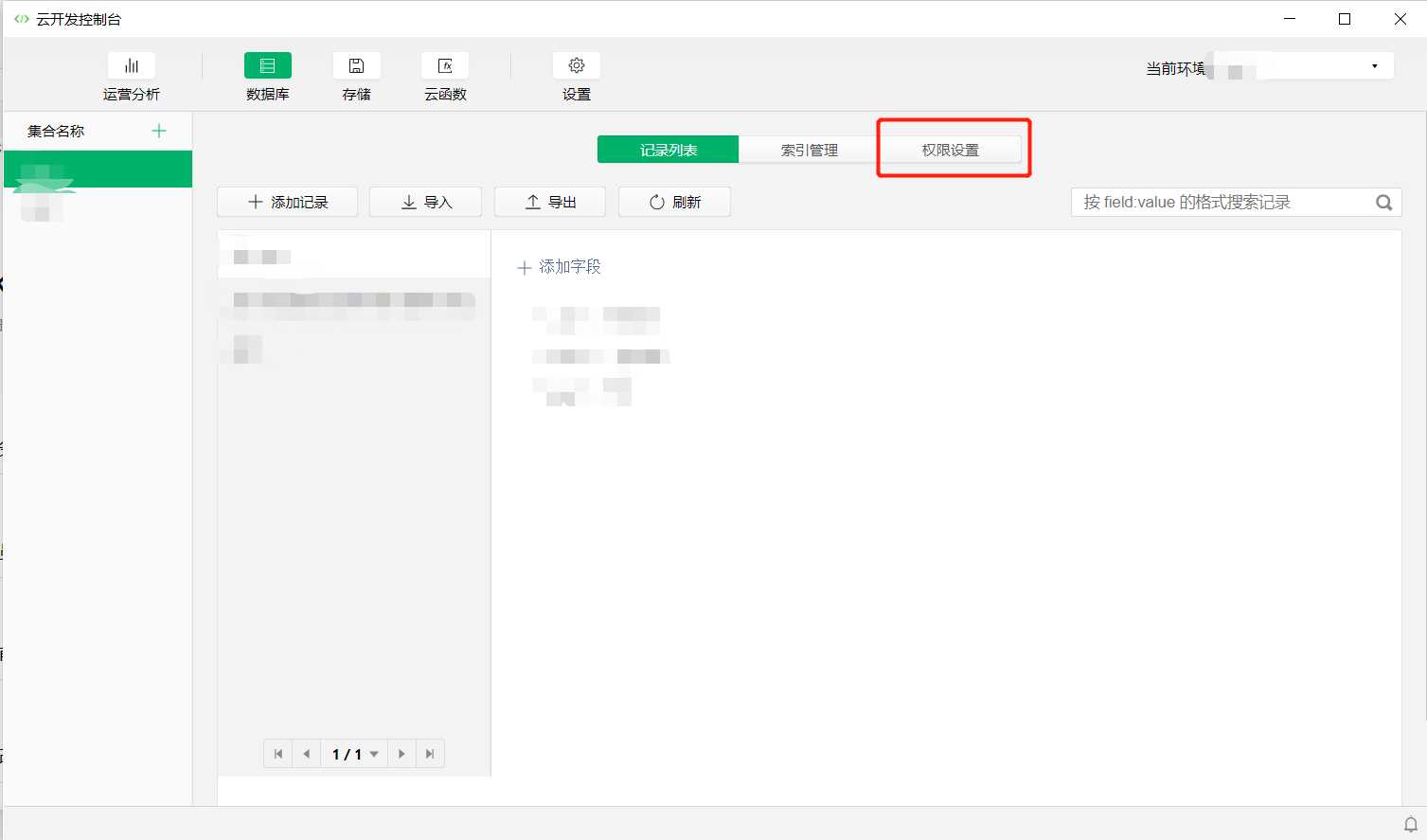Add a new collection with plus icon
The width and height of the screenshot is (1427, 840).
coord(159,131)
